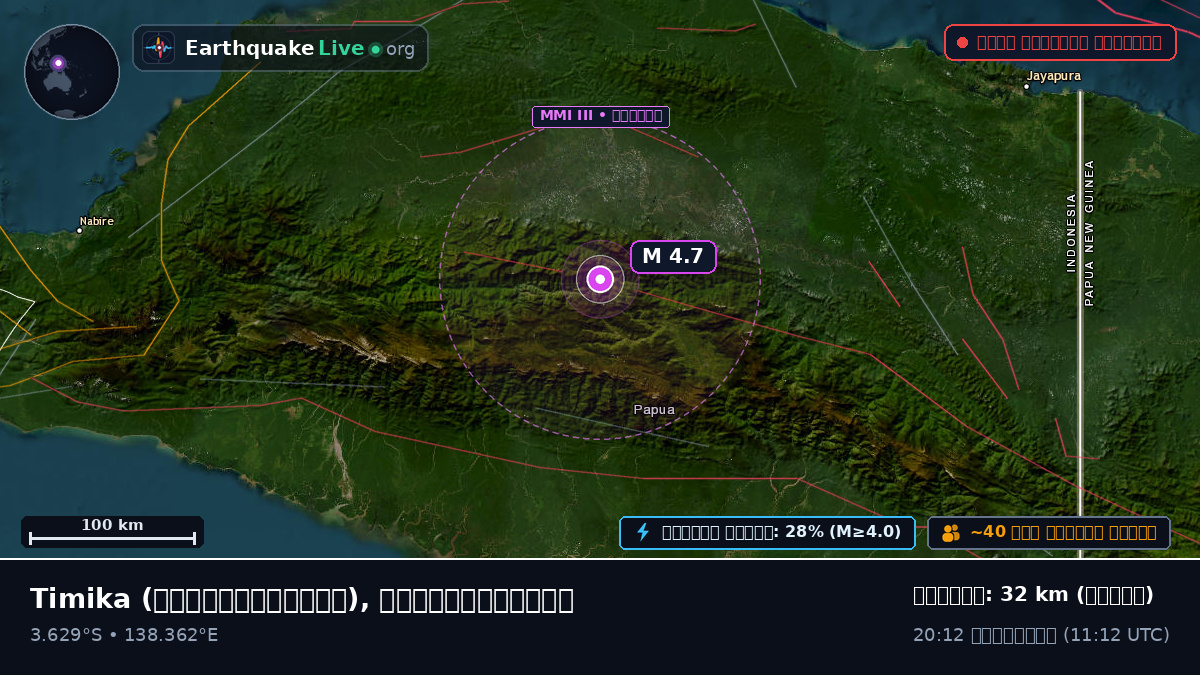The image size is (1200, 675).
Task: Click the Nabire city dot
Action: (x=80, y=231)
